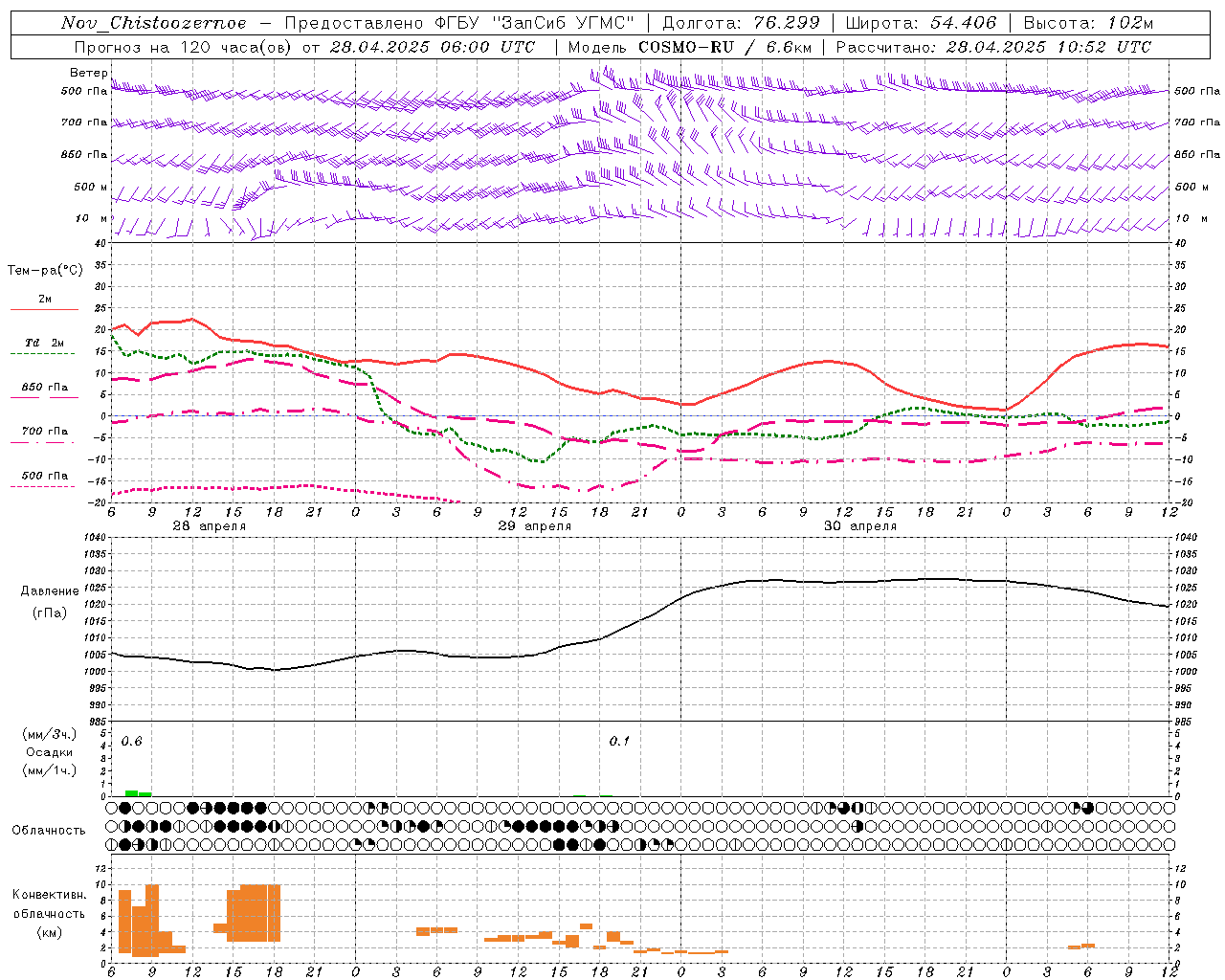The width and height of the screenshot is (1225, 980).
Task: Click the green precipitation bar on 28 April
Action: [138, 793]
